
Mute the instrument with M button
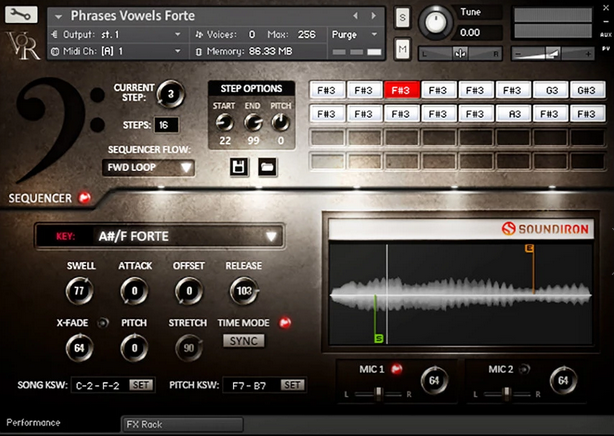(x=402, y=49)
